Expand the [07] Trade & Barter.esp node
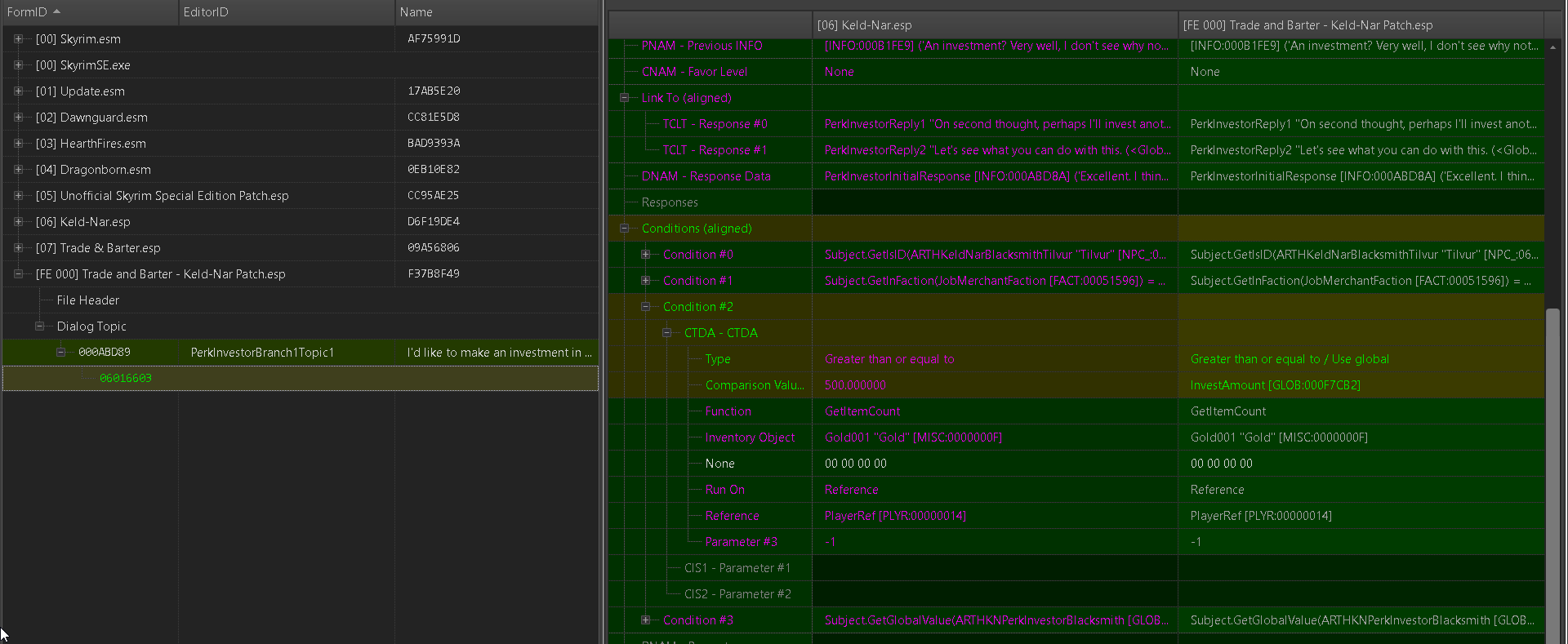 (18, 248)
